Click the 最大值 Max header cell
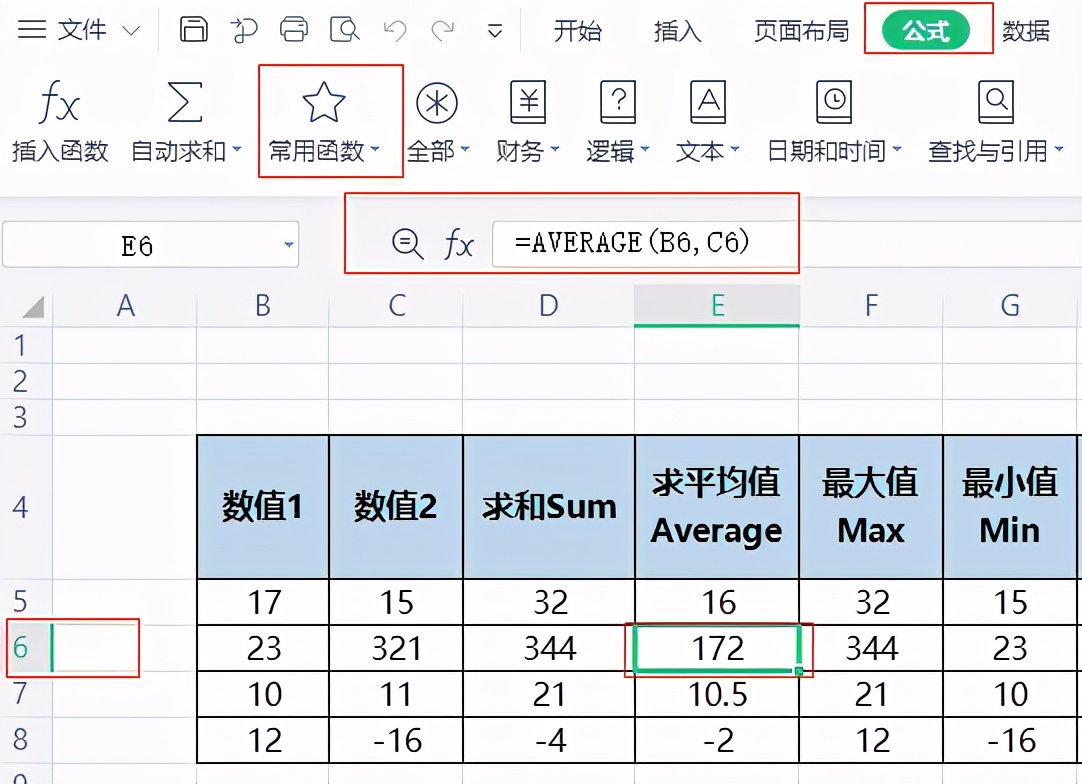 tap(871, 507)
